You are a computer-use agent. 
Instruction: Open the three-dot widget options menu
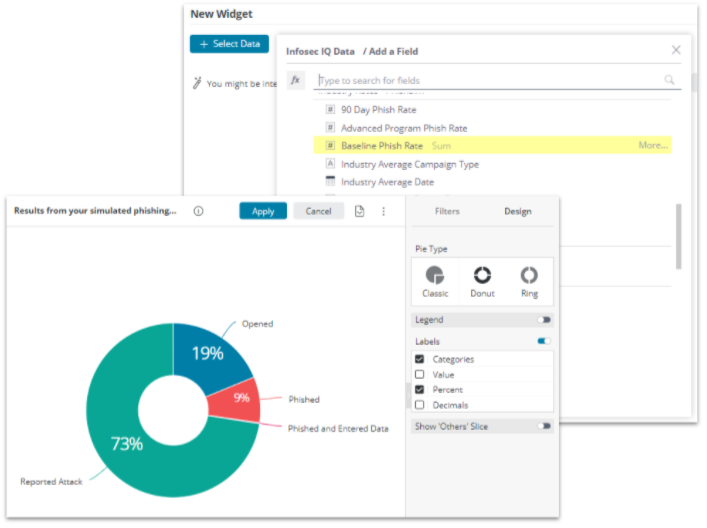(x=383, y=211)
